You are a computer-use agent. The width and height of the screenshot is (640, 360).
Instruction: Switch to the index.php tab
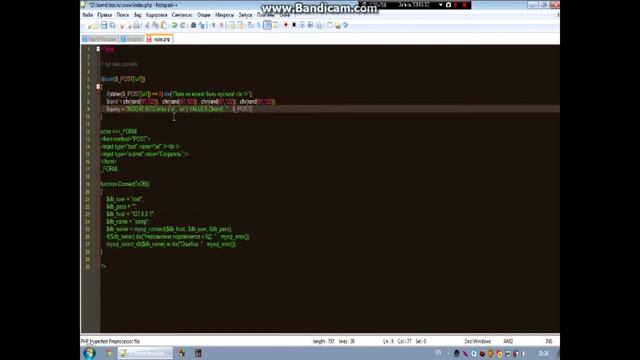pos(159,39)
